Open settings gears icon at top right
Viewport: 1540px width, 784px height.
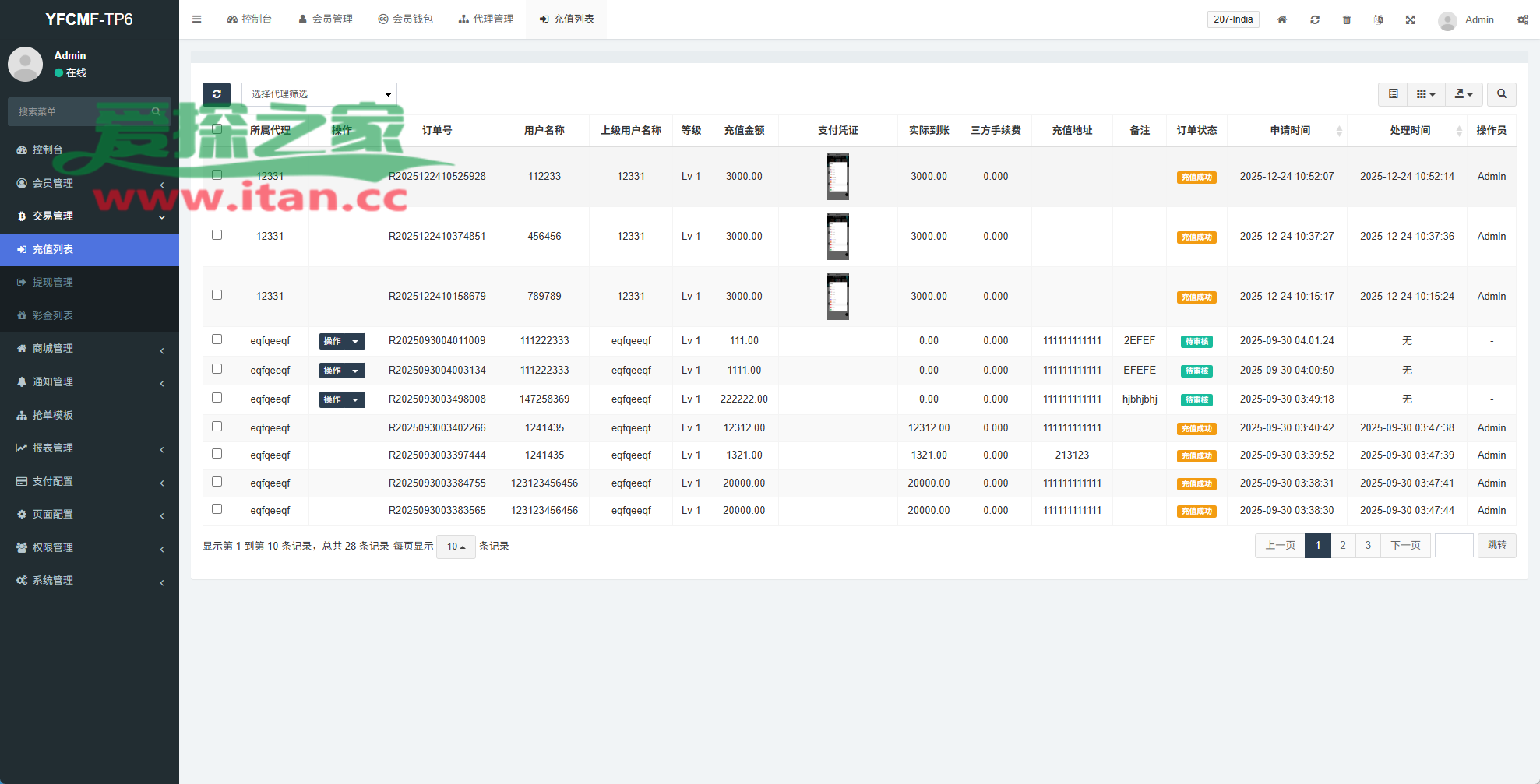[1522, 19]
